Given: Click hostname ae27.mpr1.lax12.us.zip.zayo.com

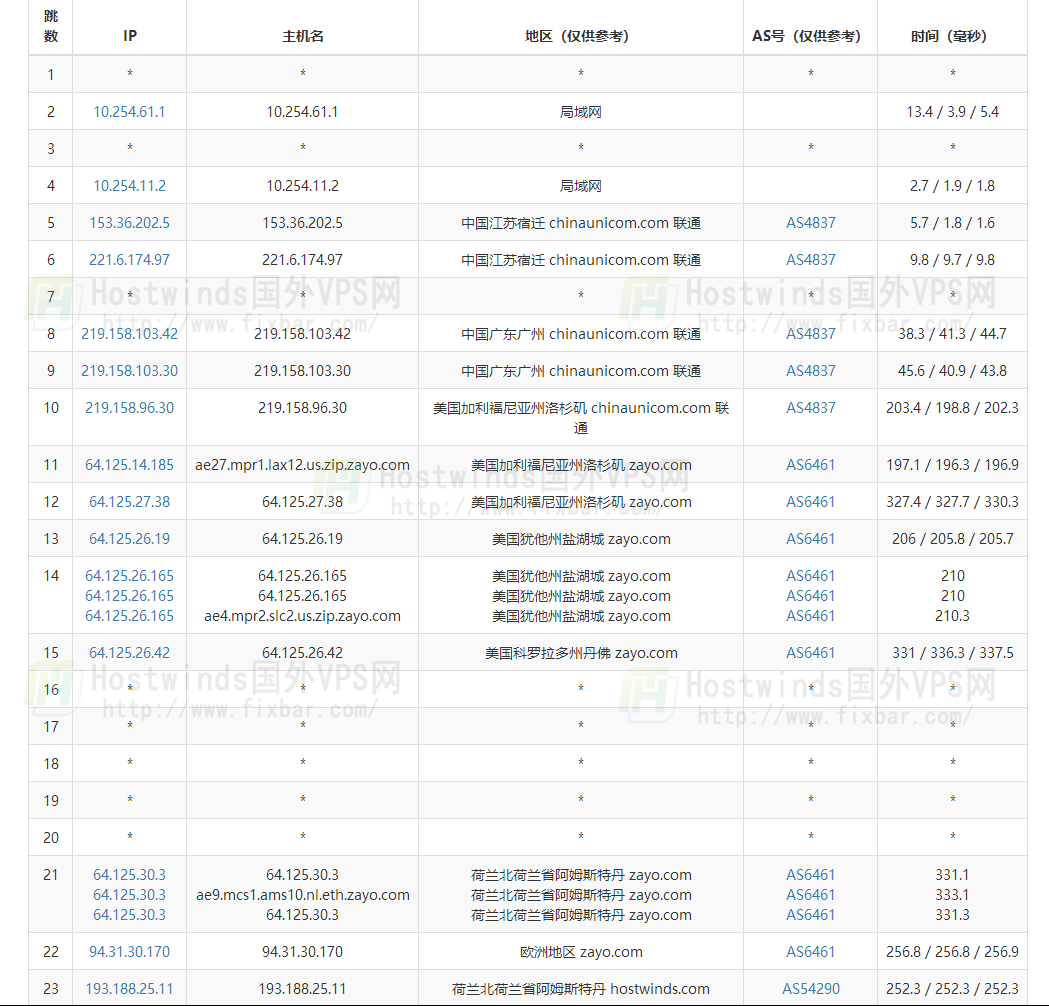Looking at the screenshot, I should [302, 465].
